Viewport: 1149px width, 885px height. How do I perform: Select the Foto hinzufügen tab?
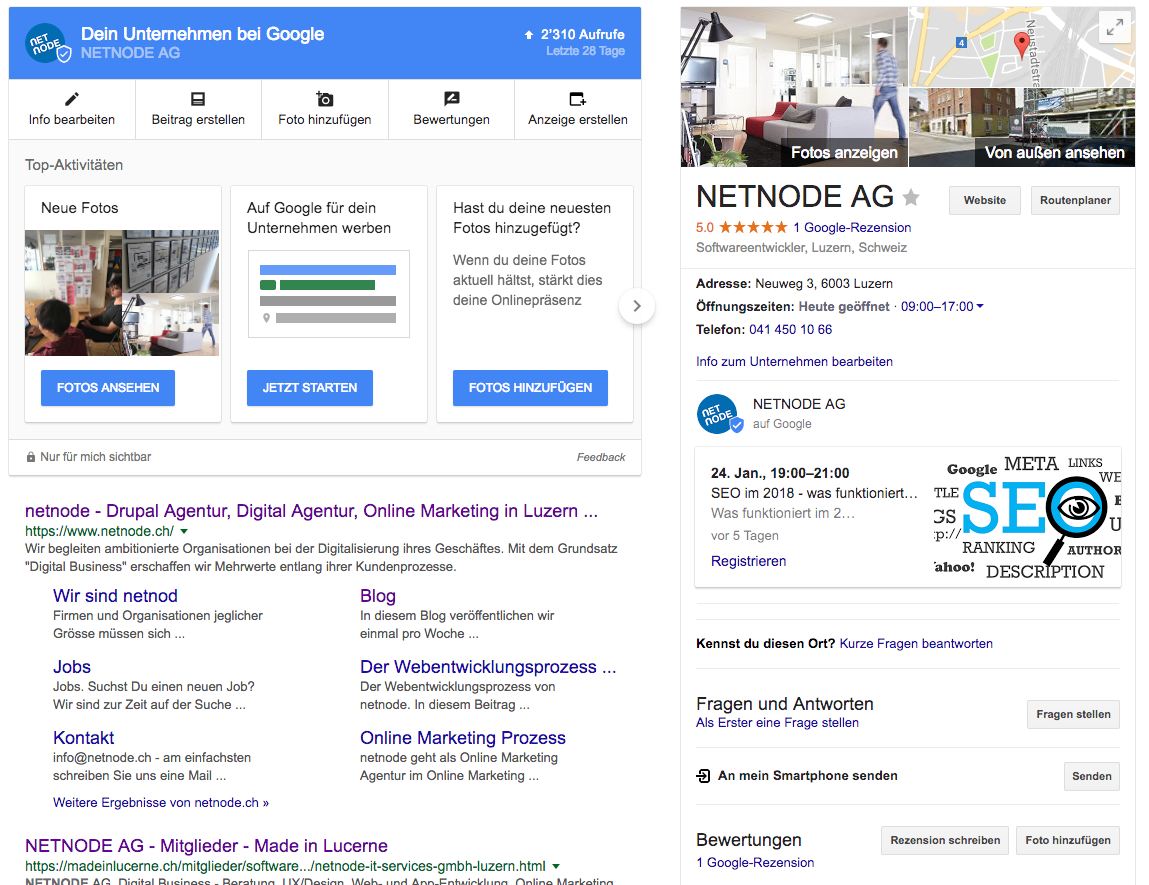click(x=325, y=109)
